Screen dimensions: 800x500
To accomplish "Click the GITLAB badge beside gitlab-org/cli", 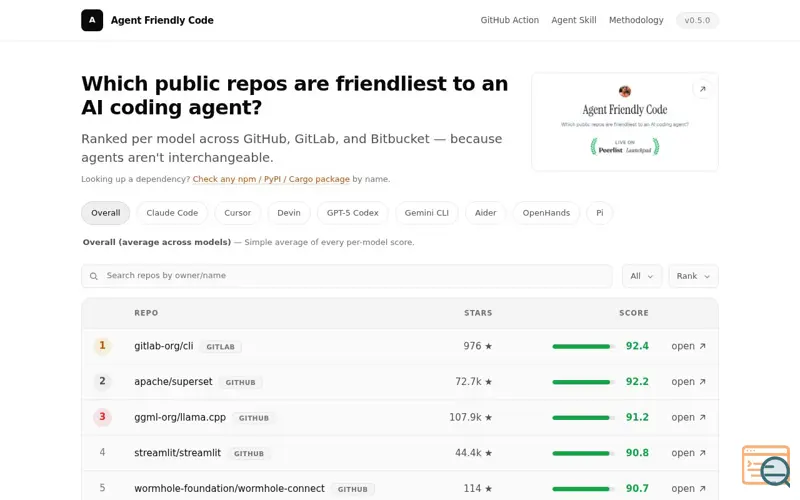I will coord(220,347).
